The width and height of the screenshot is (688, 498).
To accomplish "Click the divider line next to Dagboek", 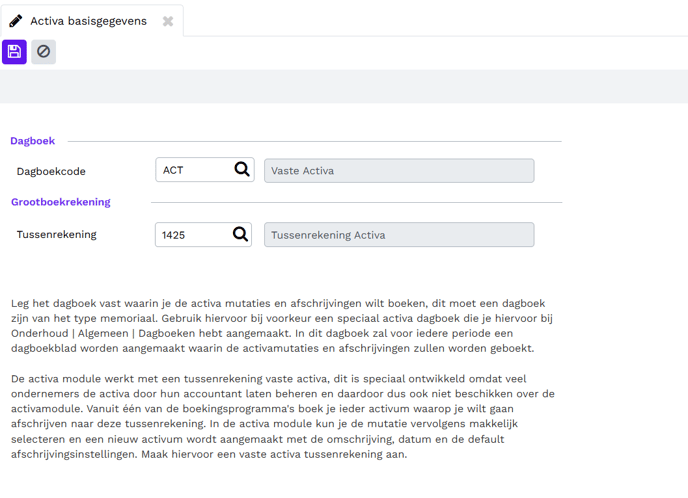I will tap(314, 141).
